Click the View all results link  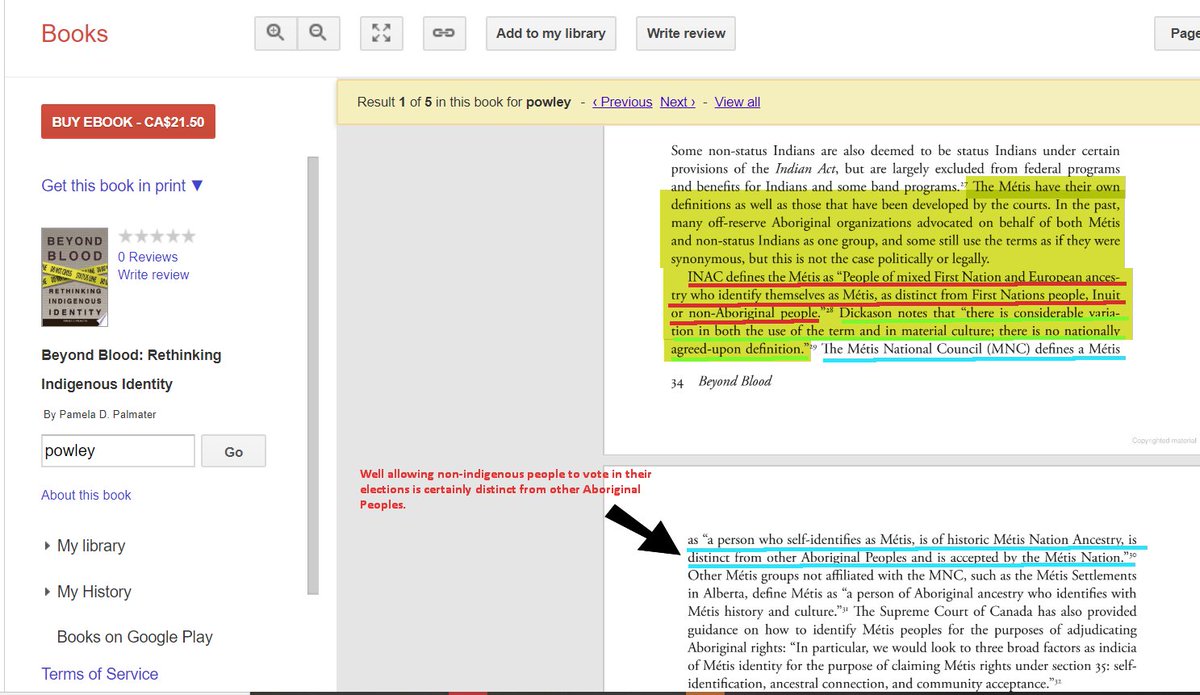(x=737, y=102)
